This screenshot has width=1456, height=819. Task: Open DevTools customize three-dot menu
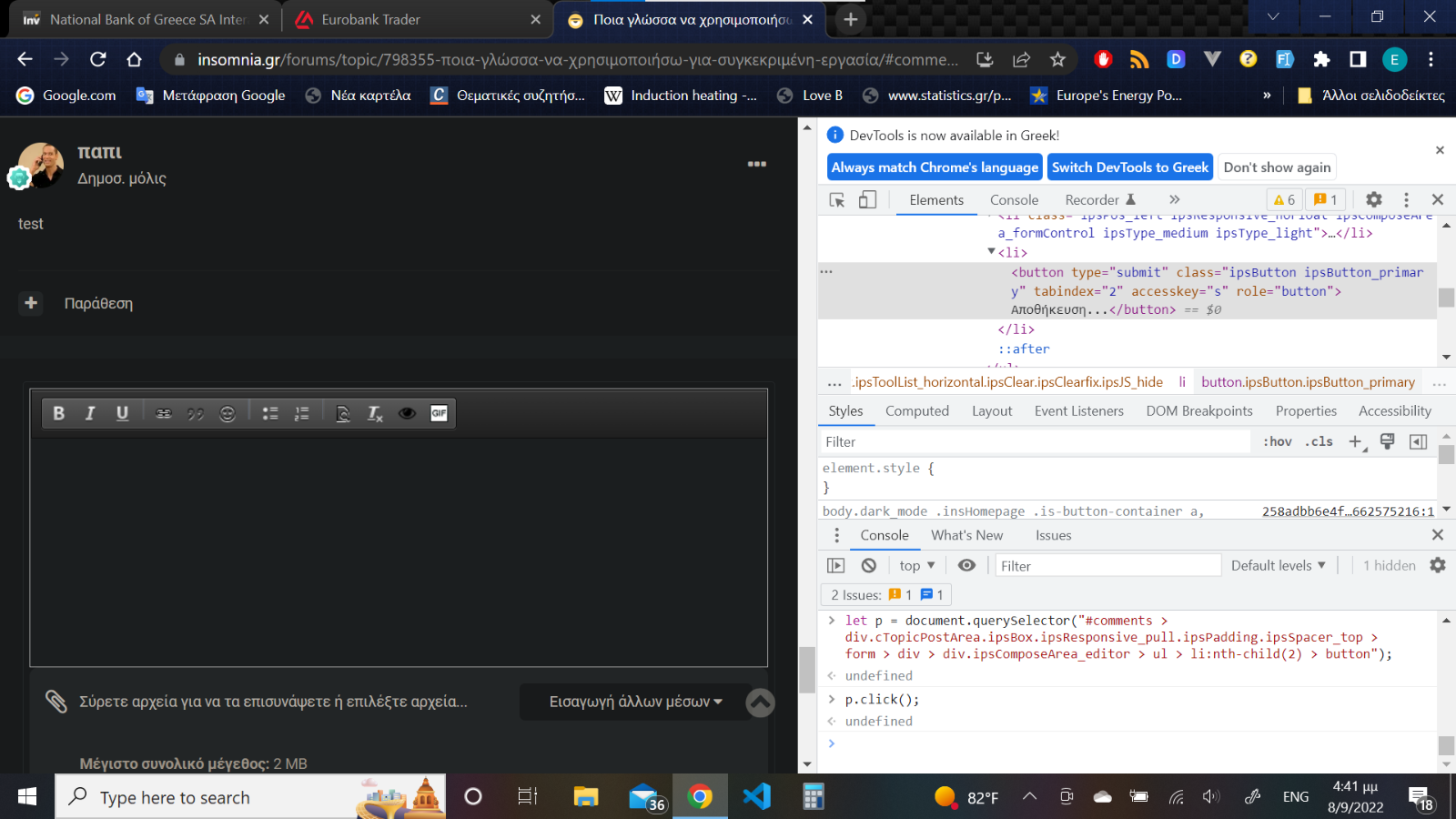point(1406,199)
